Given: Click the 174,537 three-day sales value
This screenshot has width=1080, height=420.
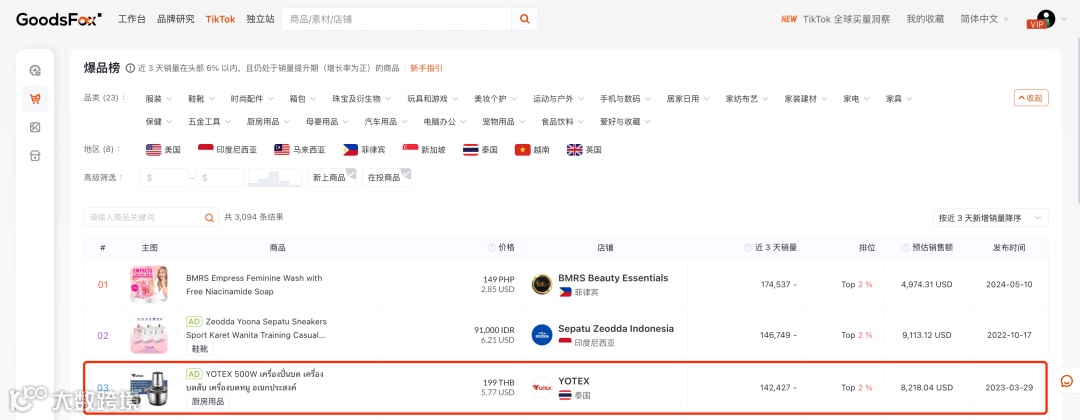Looking at the screenshot, I should click(776, 284).
